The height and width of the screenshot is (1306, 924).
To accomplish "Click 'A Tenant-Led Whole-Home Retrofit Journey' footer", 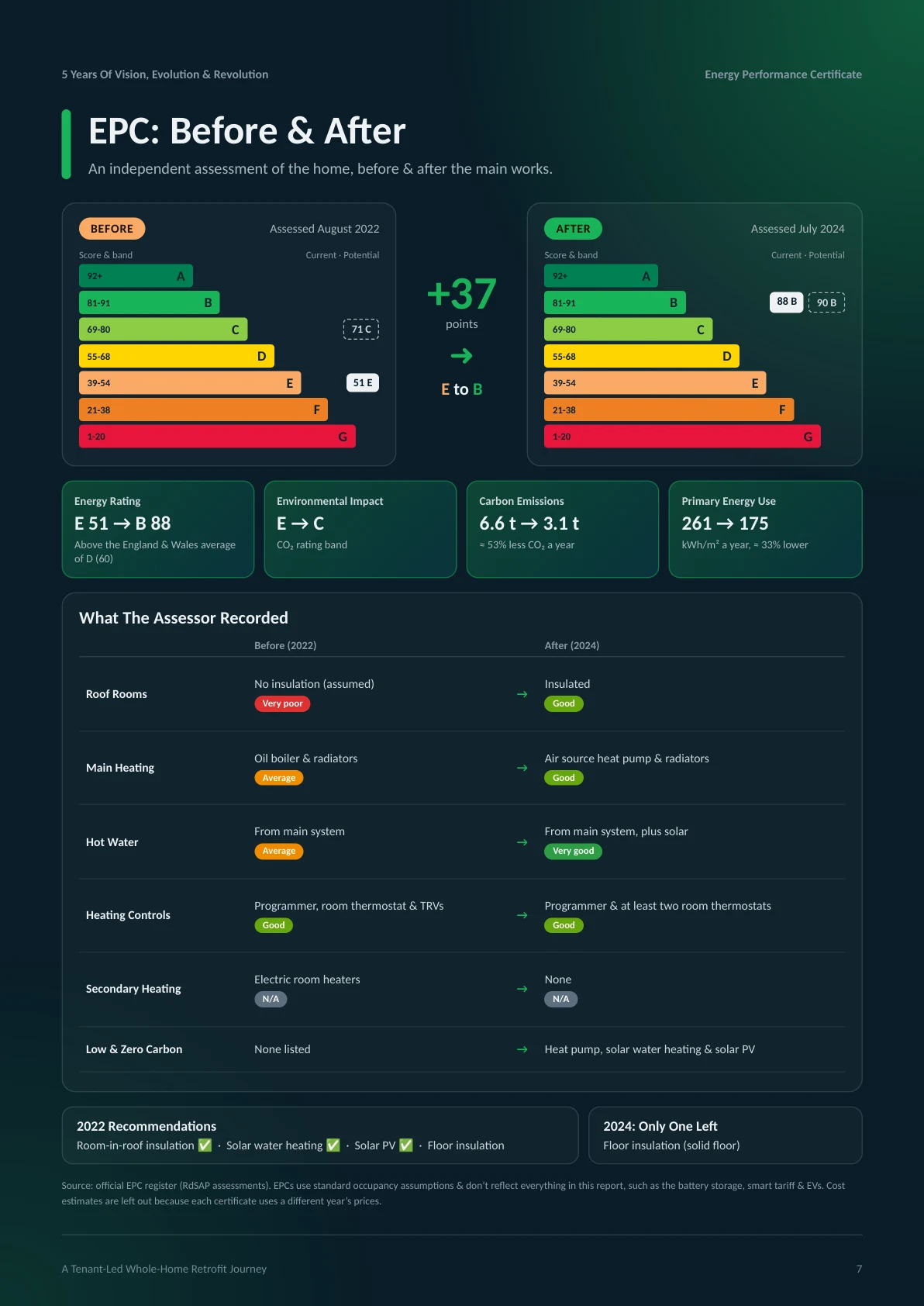I will click(x=164, y=1269).
